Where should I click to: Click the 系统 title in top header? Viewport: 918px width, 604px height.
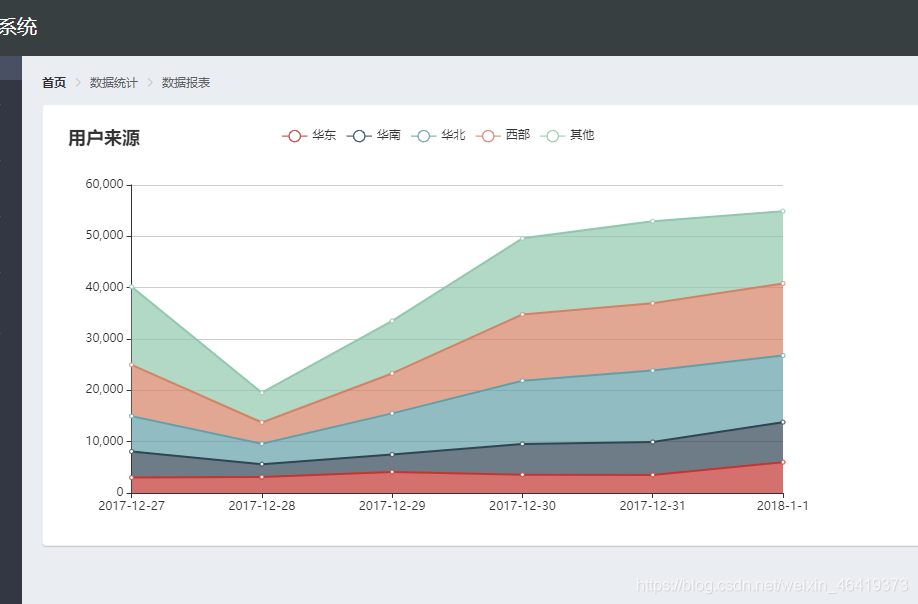point(18,27)
